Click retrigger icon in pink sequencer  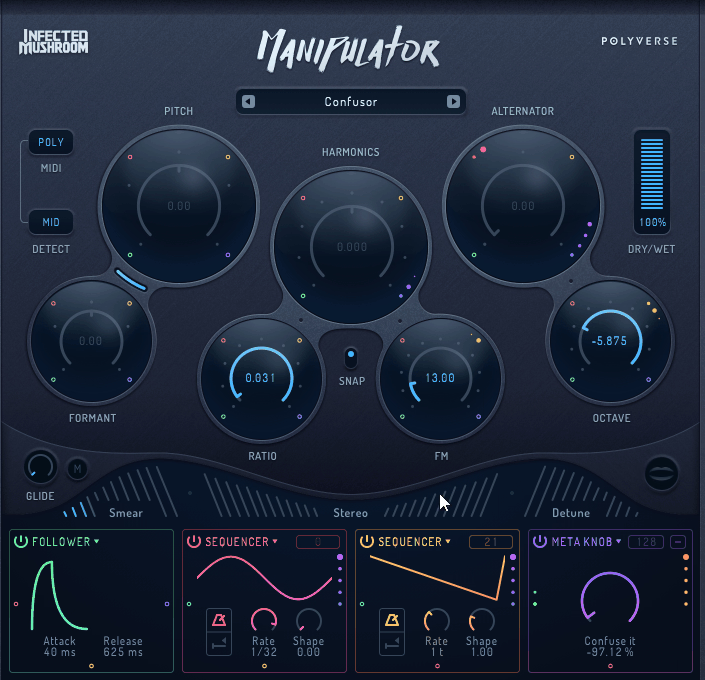tap(220, 647)
